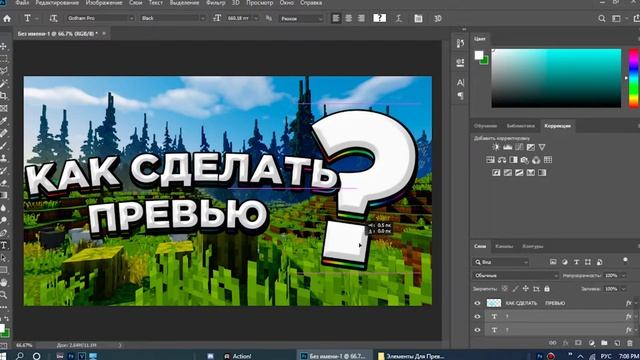The image size is (640, 360).
Task: Open layer filter kind dropdown Вид
Action: pyautogui.click(x=501, y=262)
